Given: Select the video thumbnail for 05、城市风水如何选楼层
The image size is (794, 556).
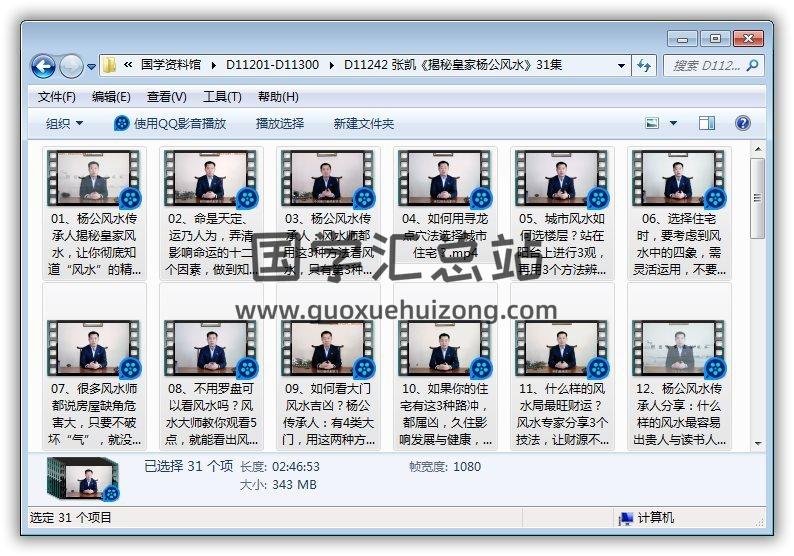Looking at the screenshot, I should point(561,178).
